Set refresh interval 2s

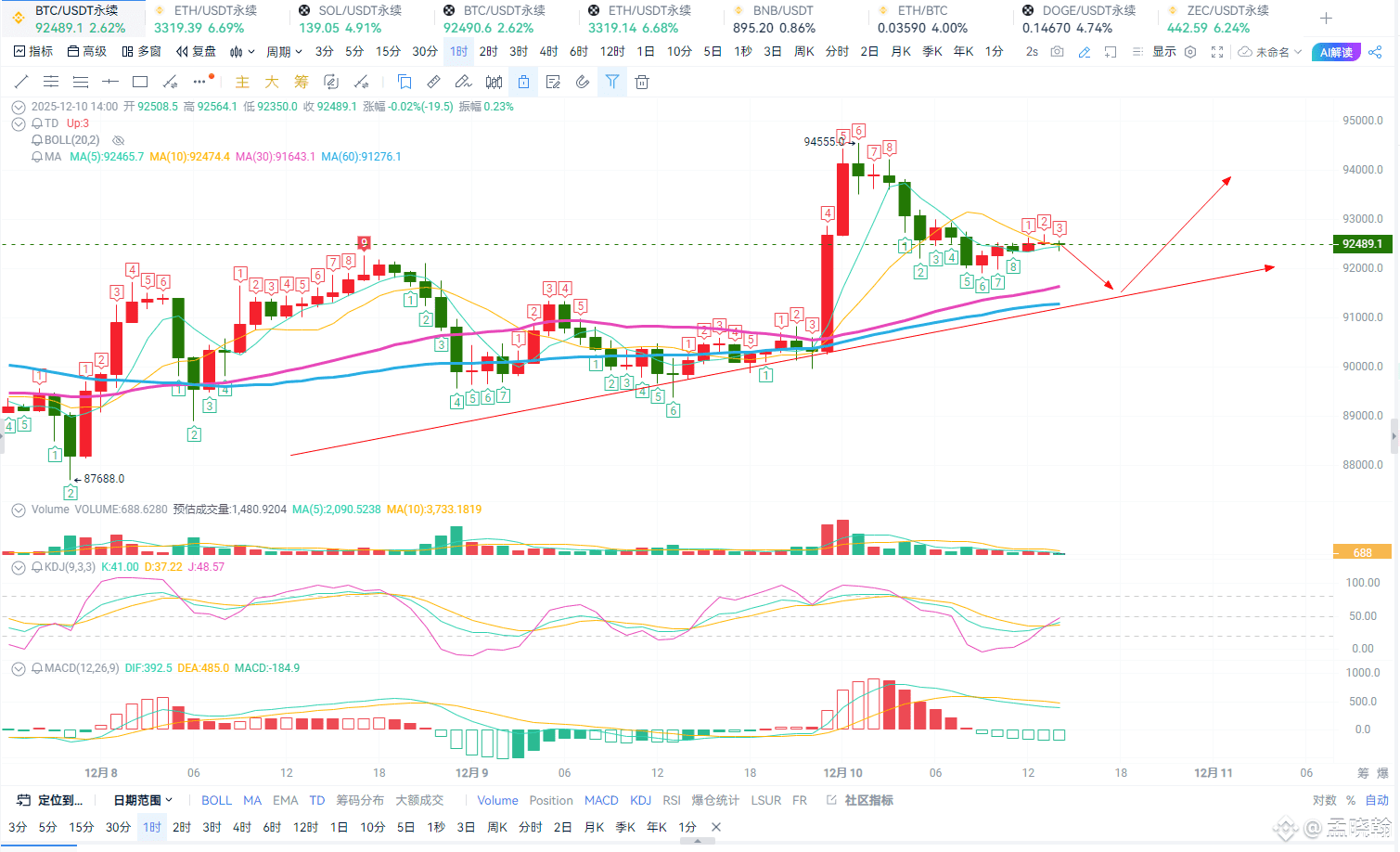click(x=1032, y=52)
